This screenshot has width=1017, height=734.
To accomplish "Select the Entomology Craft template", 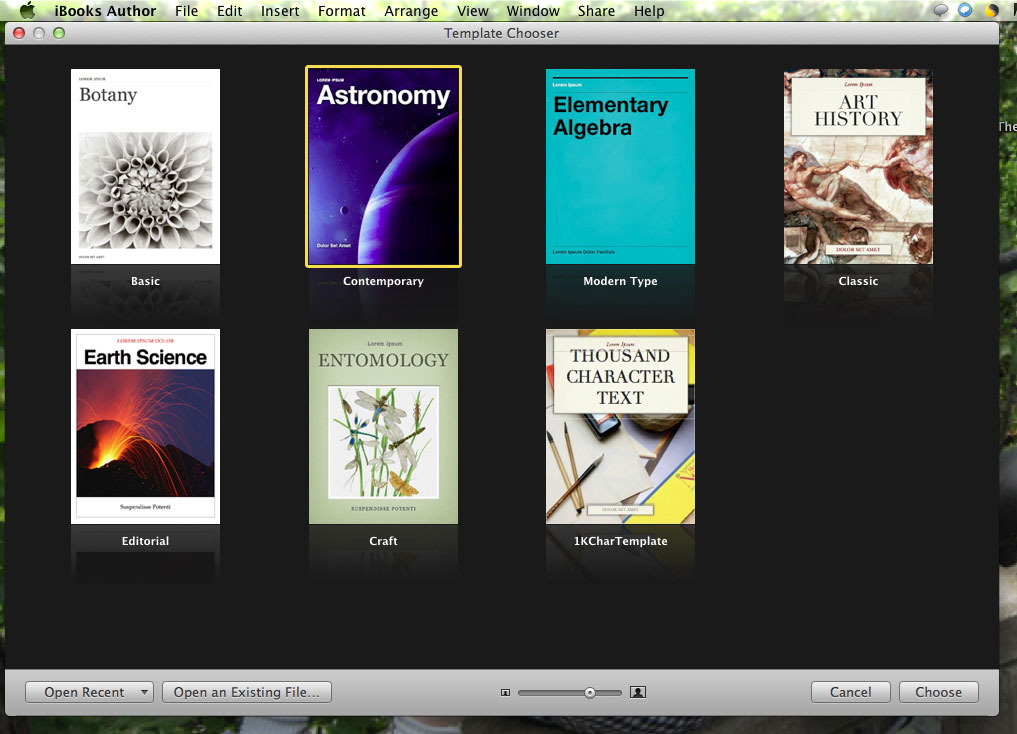I will point(383,426).
